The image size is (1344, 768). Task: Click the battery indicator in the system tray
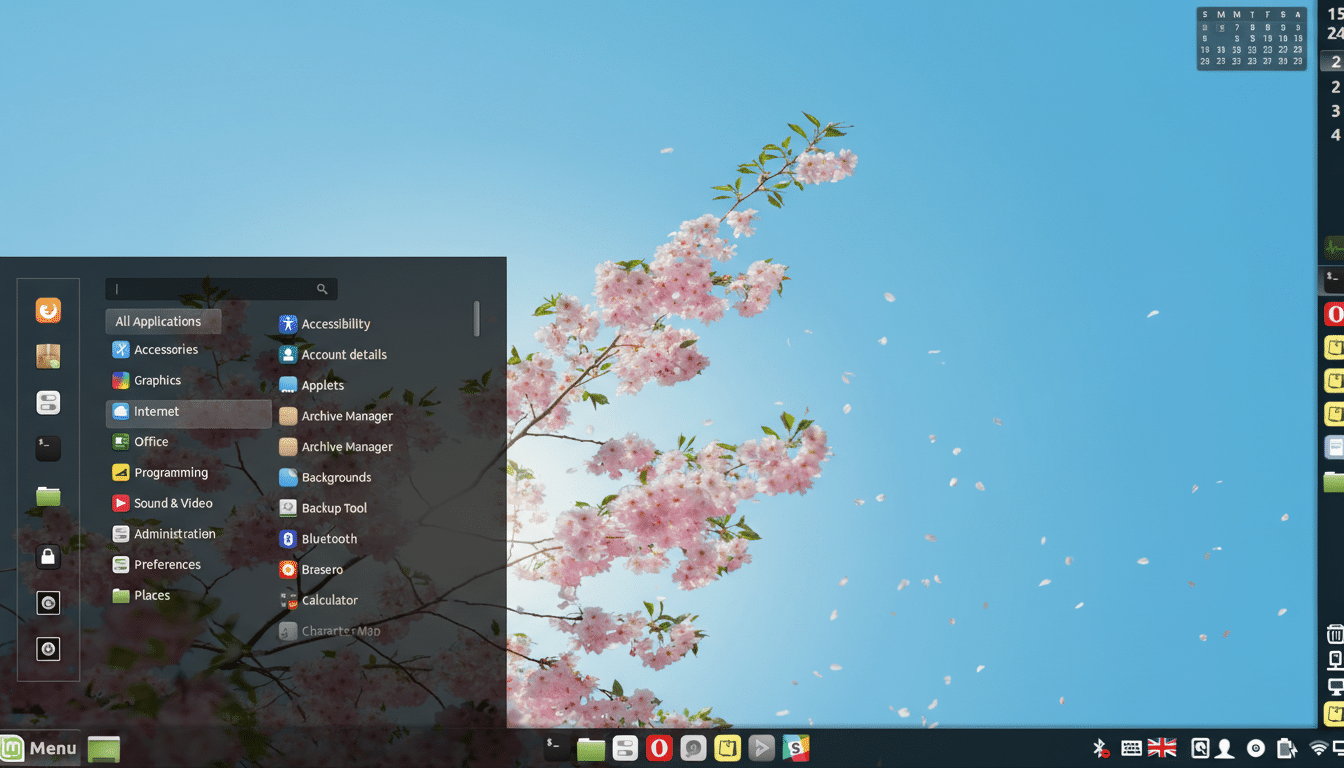tap(1288, 747)
